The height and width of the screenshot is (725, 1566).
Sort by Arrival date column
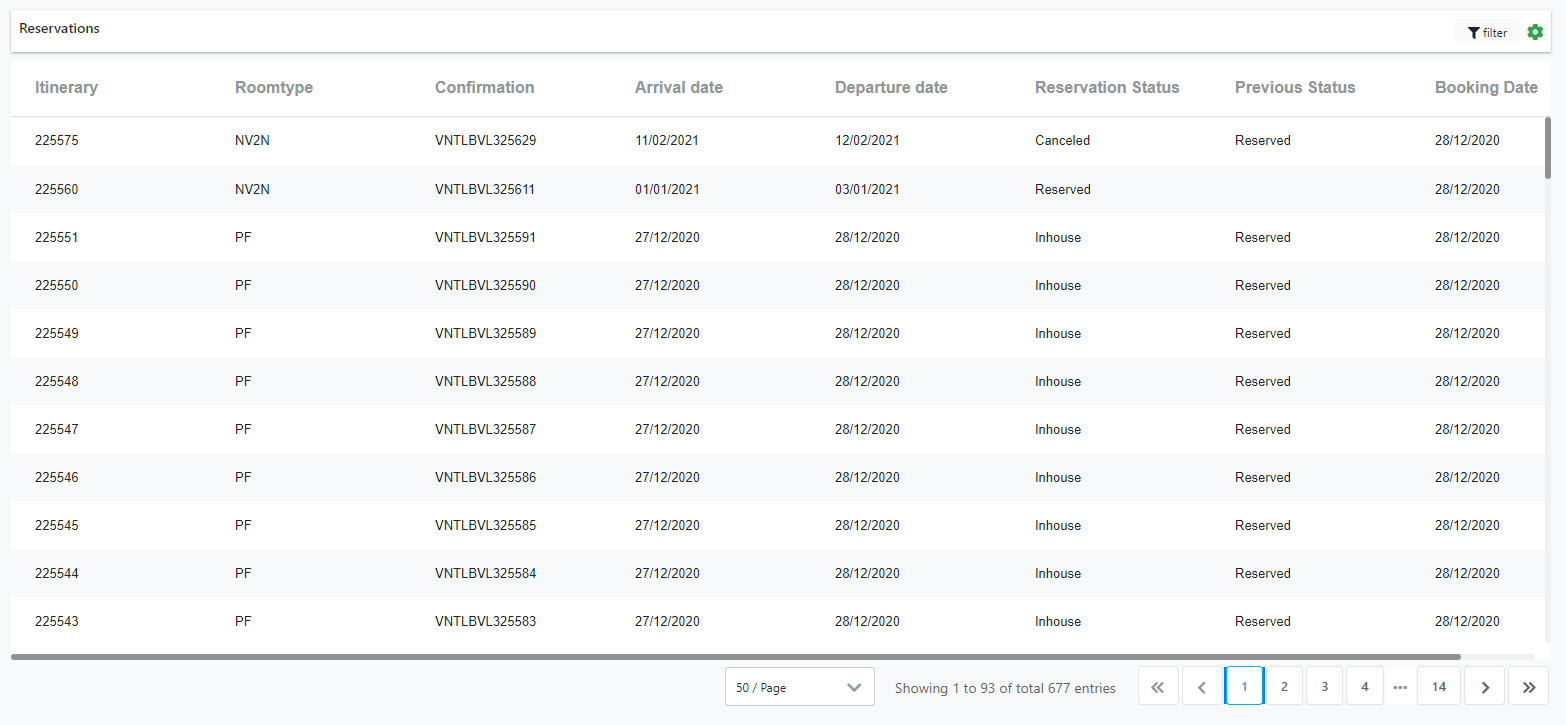pyautogui.click(x=678, y=87)
